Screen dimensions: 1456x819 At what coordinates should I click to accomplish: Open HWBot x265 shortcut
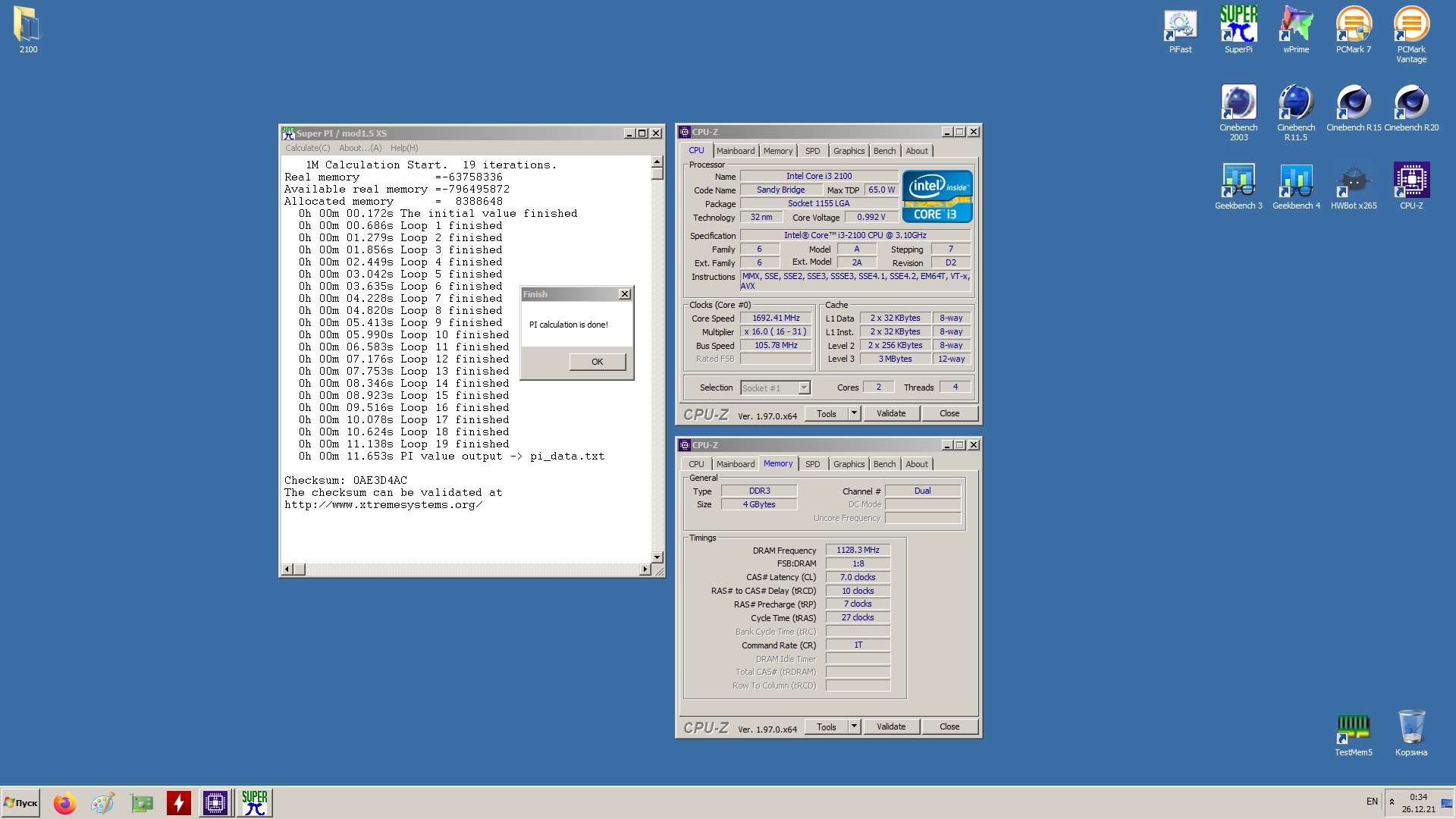tap(1354, 186)
